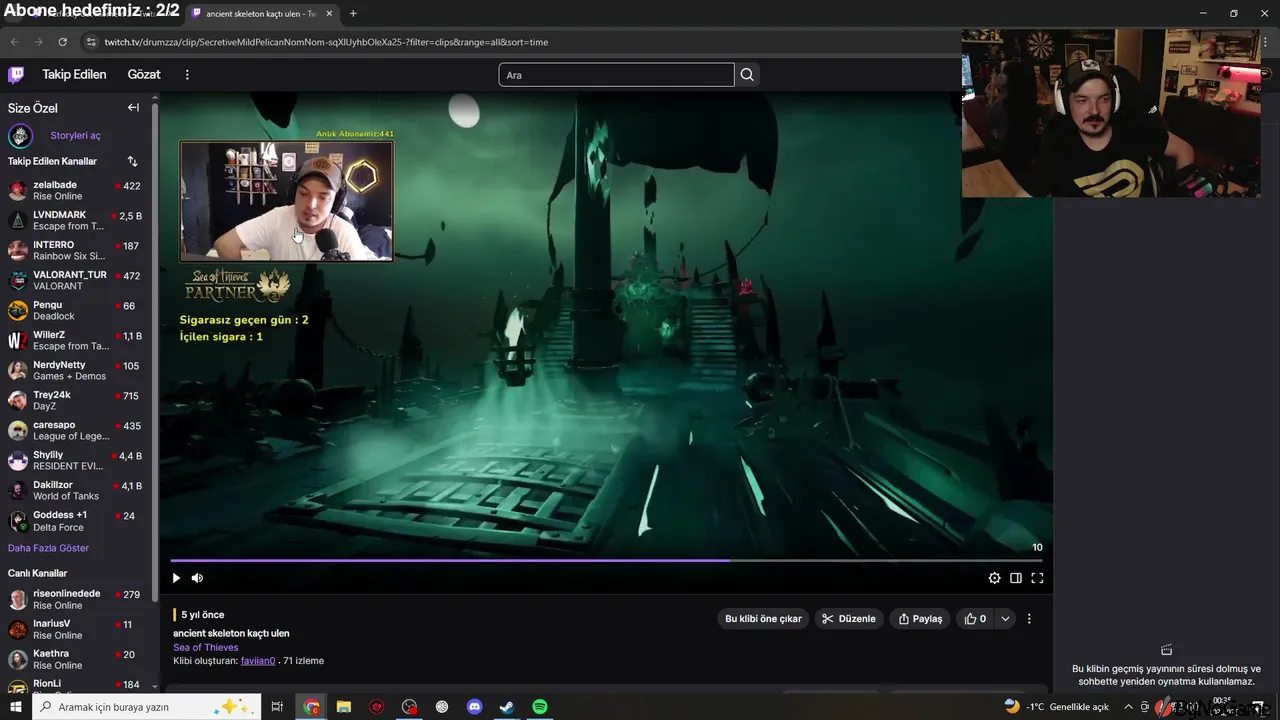This screenshot has width=1280, height=720.
Task: Reload the page in Chrome
Action: [62, 42]
